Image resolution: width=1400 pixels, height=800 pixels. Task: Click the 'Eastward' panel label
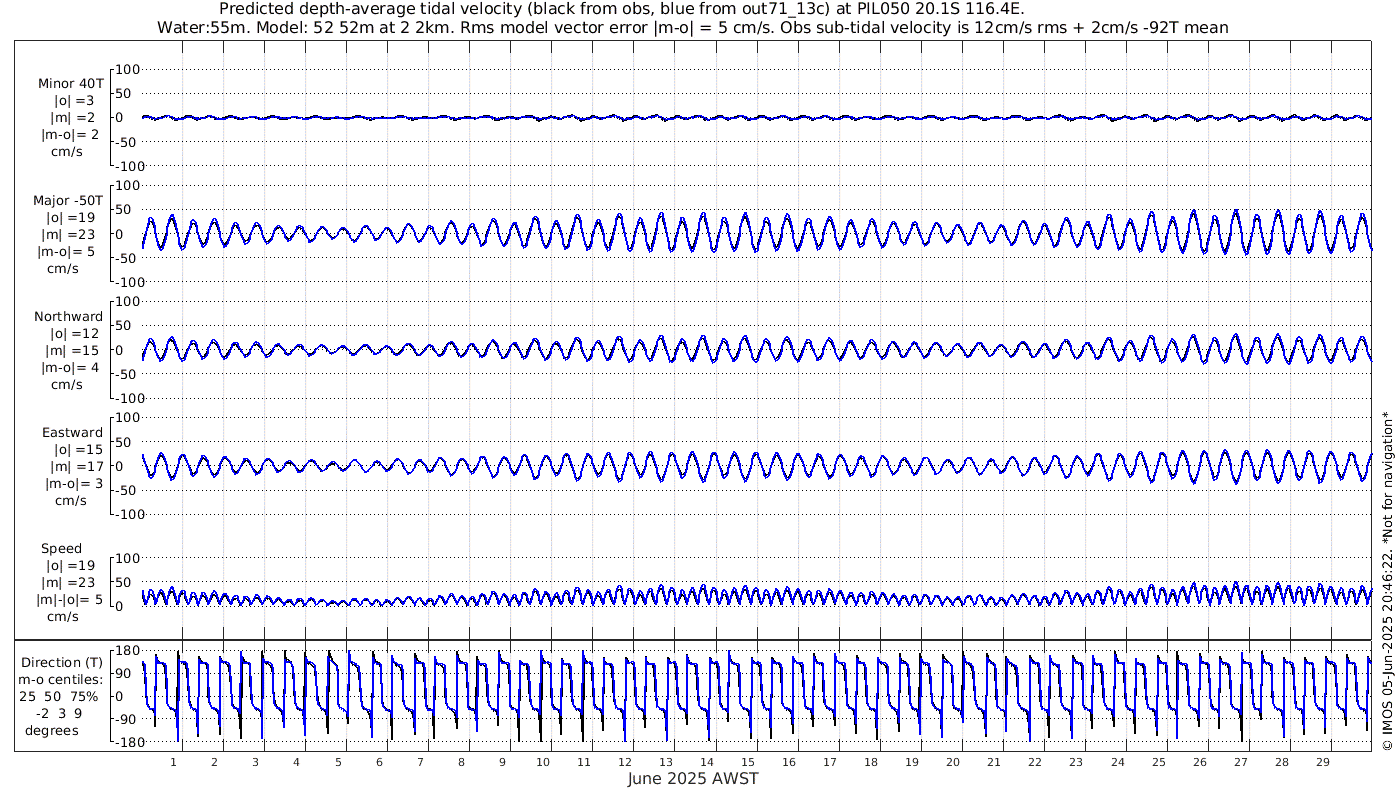72,433
